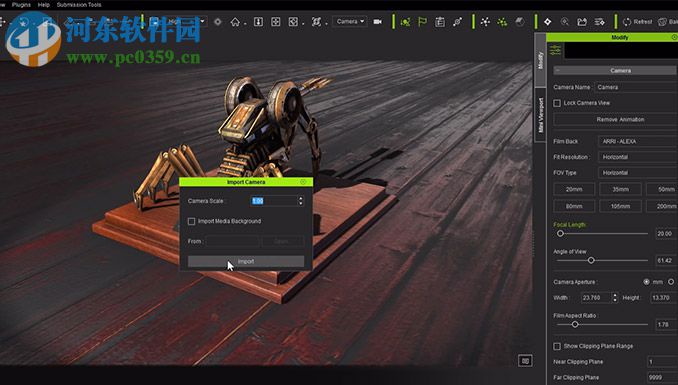Click the green scattered-dots particle icon
The width and height of the screenshot is (678, 385).
[x=502, y=22]
